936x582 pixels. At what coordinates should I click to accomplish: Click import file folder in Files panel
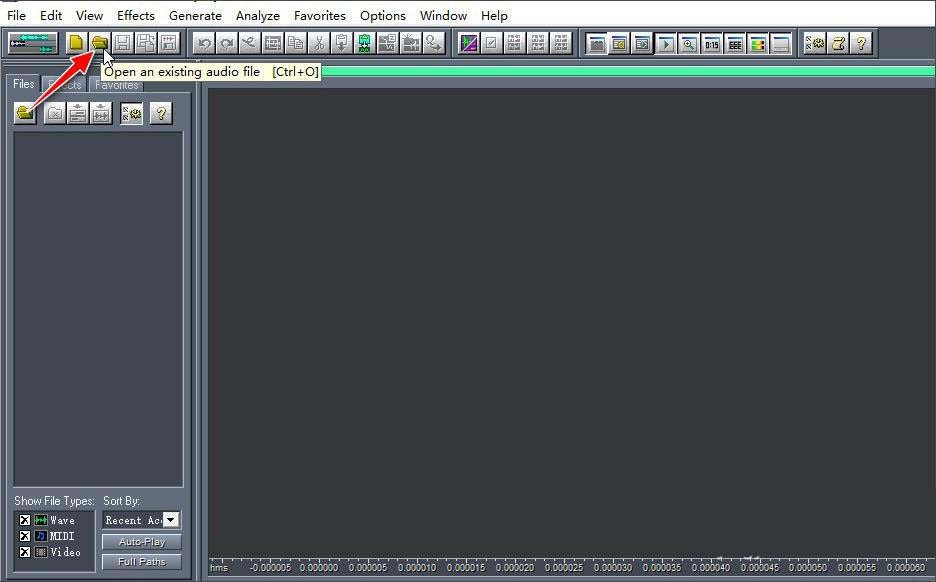(25, 114)
